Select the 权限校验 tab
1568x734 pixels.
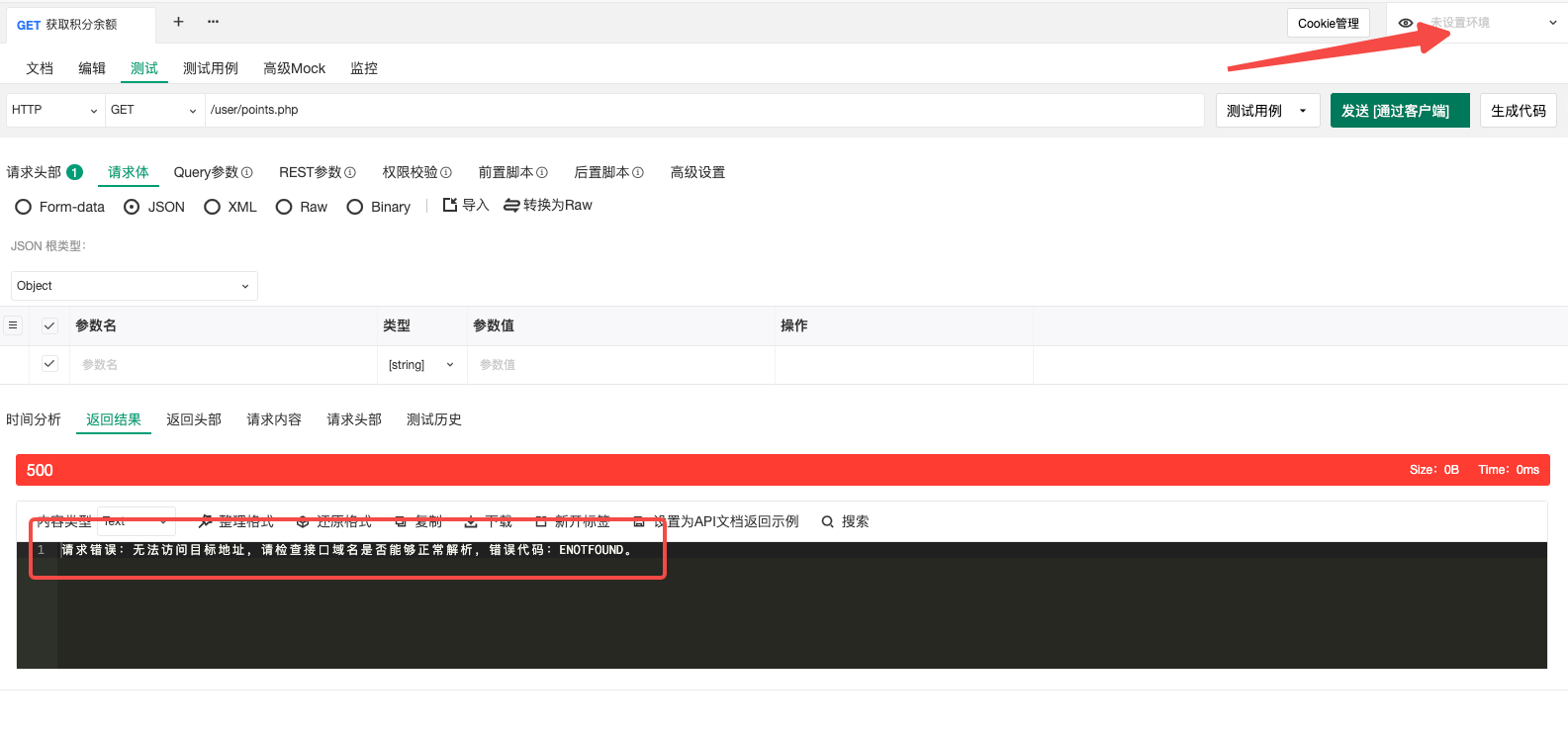410,172
